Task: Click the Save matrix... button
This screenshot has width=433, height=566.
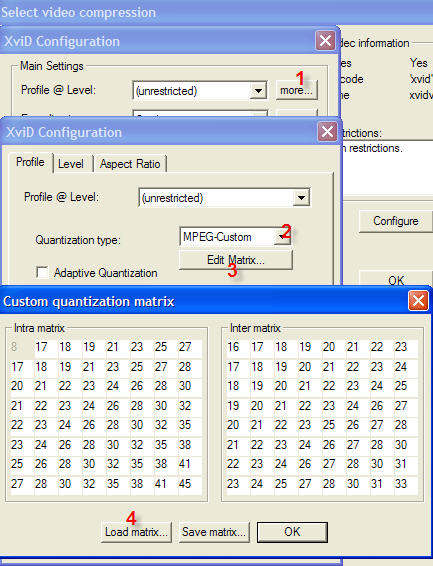Action: (x=214, y=532)
